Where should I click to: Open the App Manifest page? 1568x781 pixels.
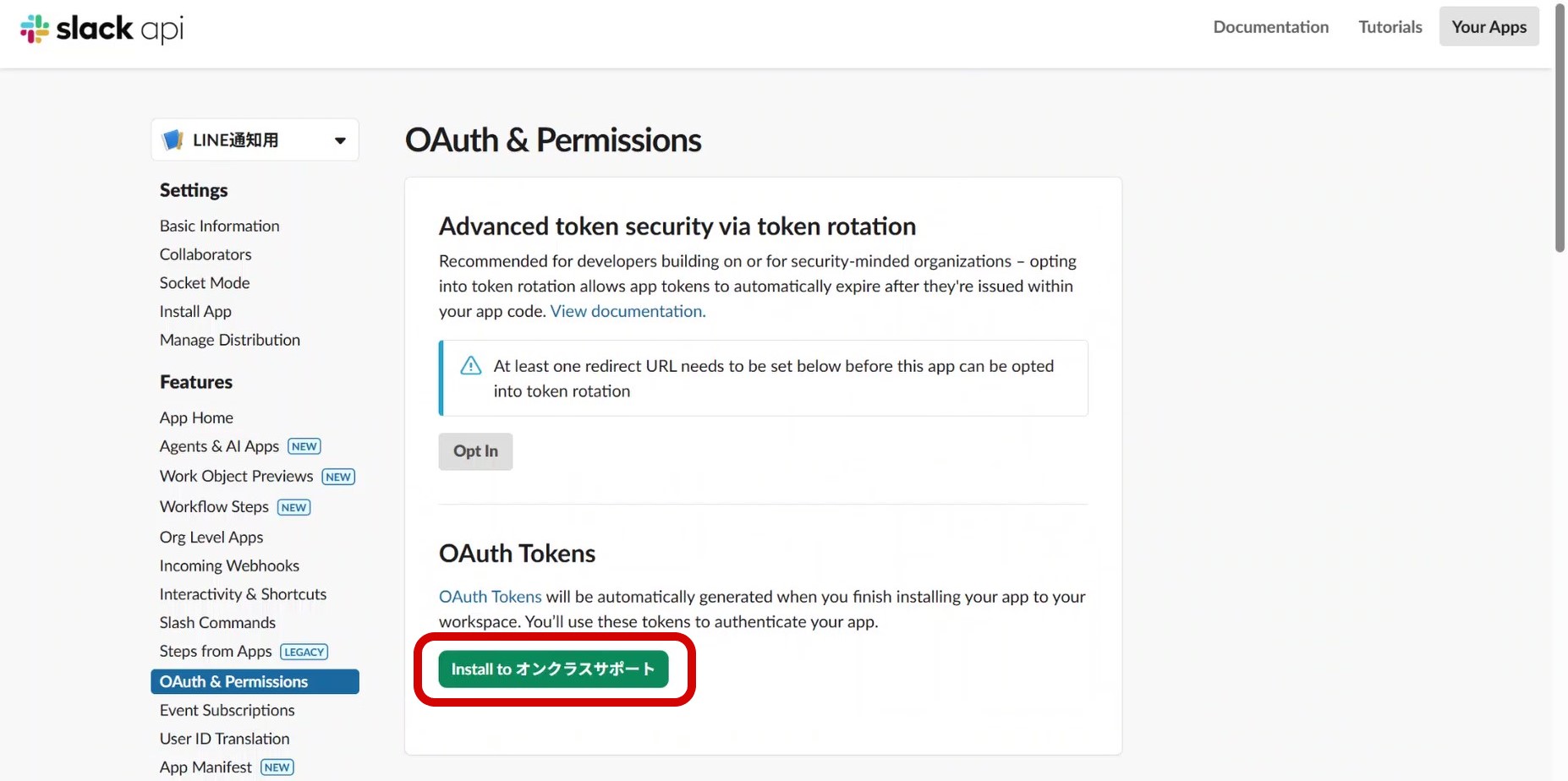click(x=206, y=767)
